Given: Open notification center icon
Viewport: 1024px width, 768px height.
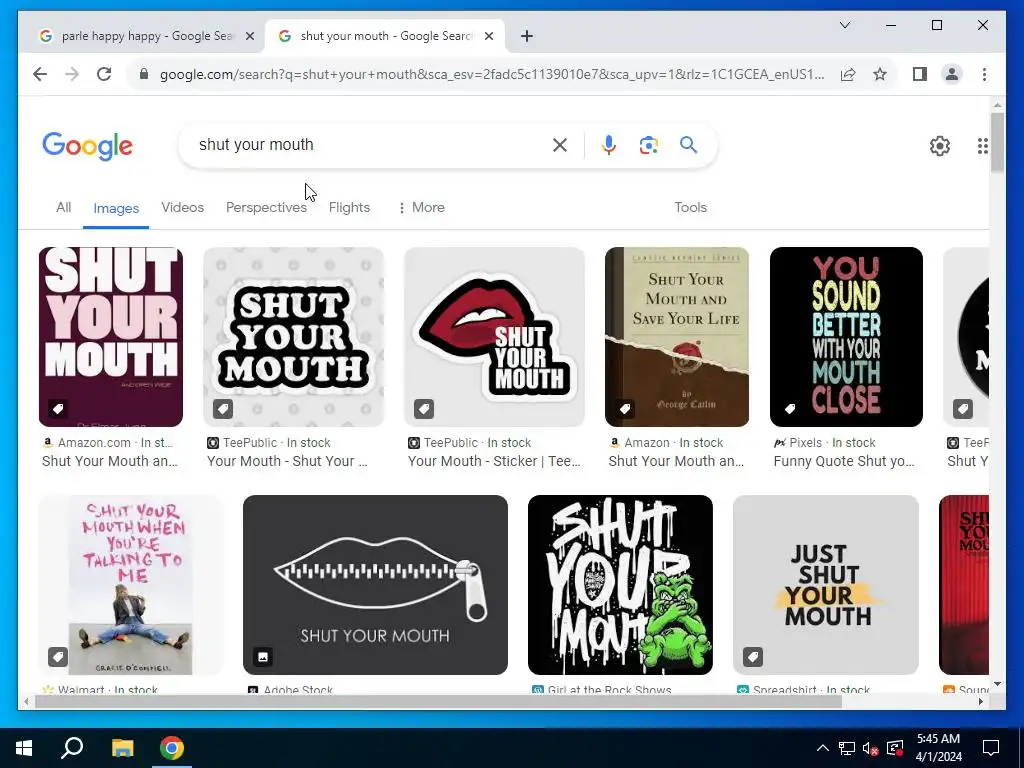Looking at the screenshot, I should click(991, 748).
